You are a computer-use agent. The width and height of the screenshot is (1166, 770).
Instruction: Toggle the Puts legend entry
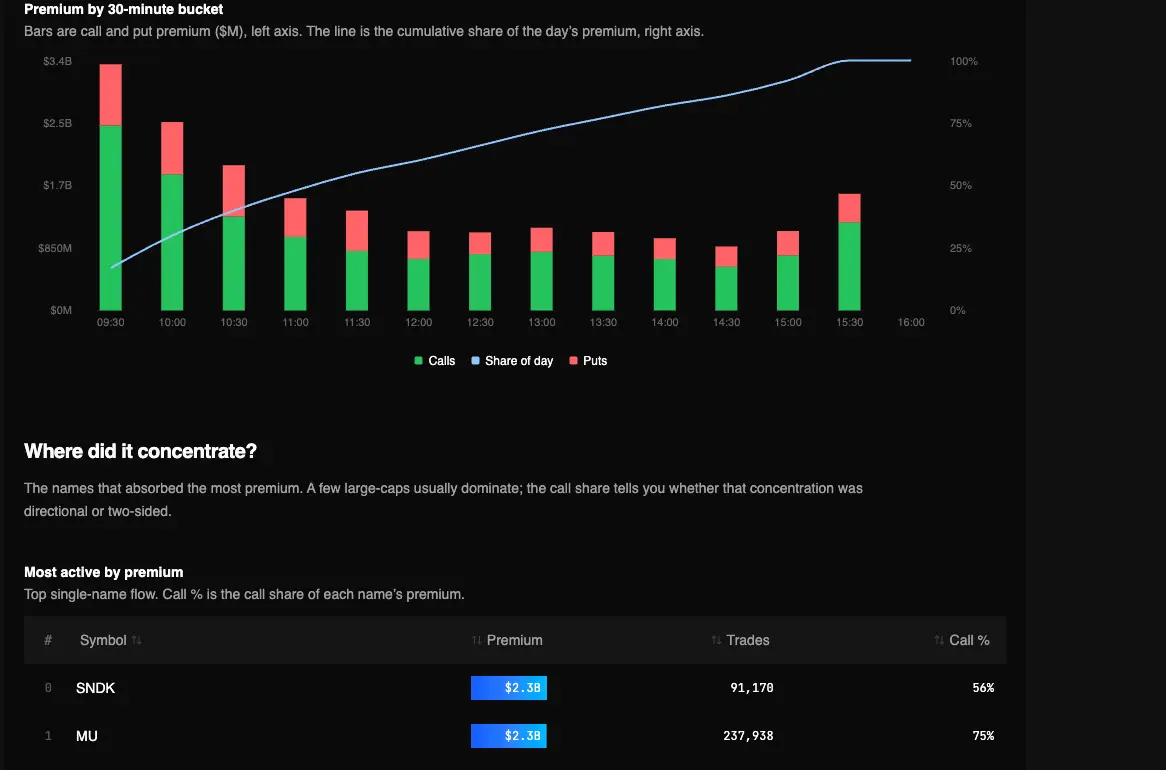[x=588, y=361]
